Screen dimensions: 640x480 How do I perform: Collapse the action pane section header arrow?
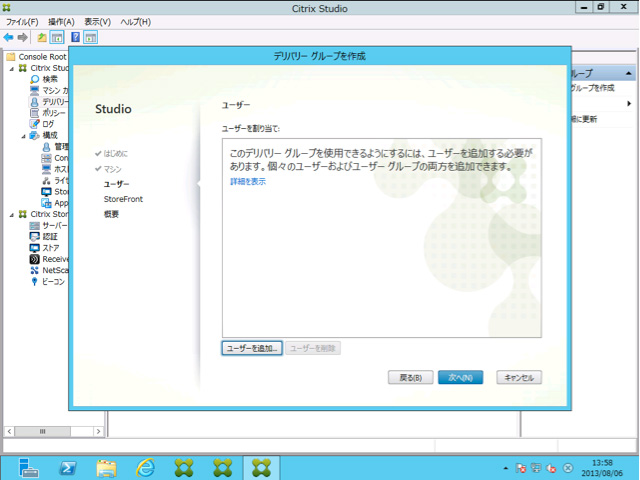click(x=629, y=73)
